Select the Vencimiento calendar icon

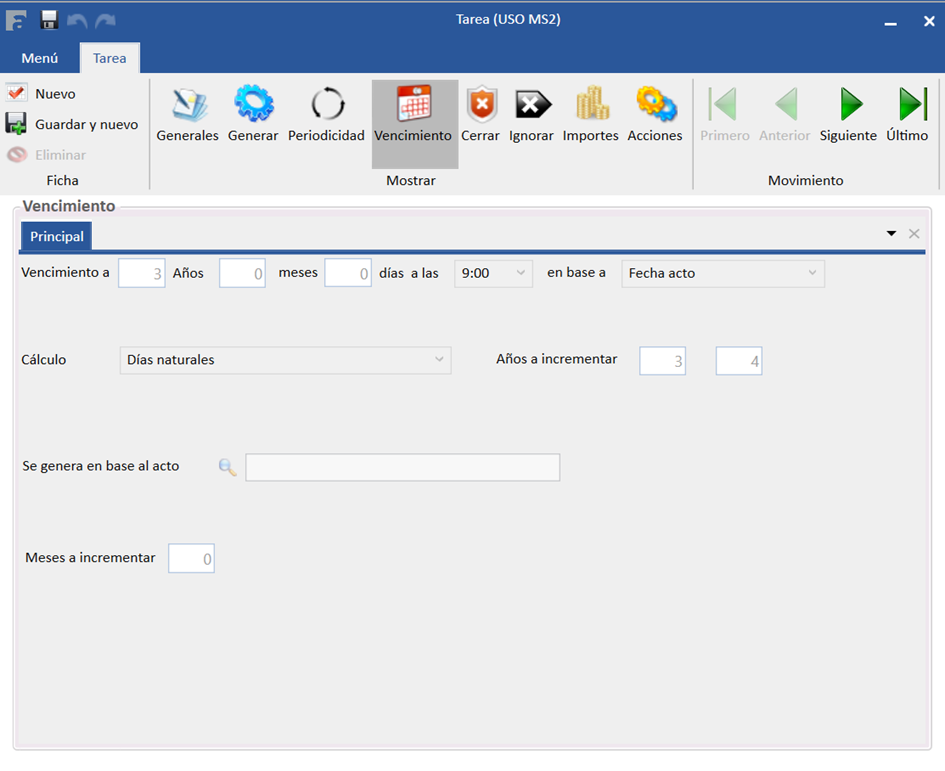click(x=414, y=104)
